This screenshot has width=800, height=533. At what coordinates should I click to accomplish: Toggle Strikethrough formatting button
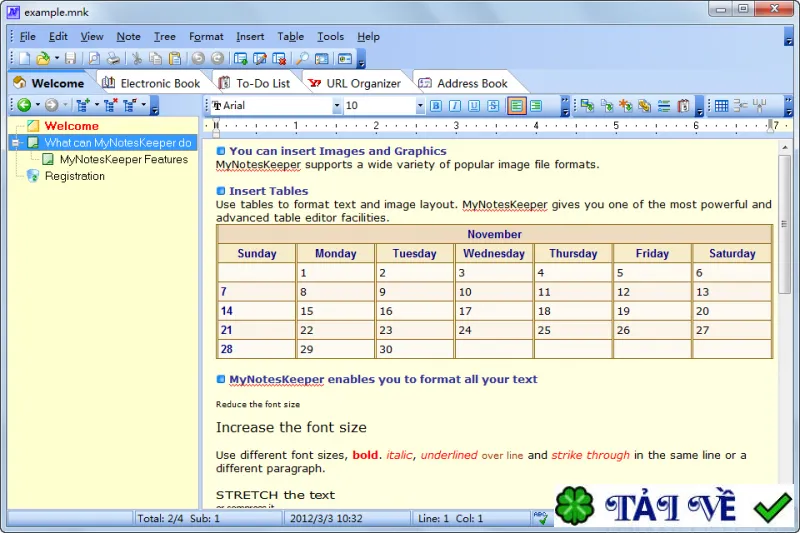(x=493, y=106)
